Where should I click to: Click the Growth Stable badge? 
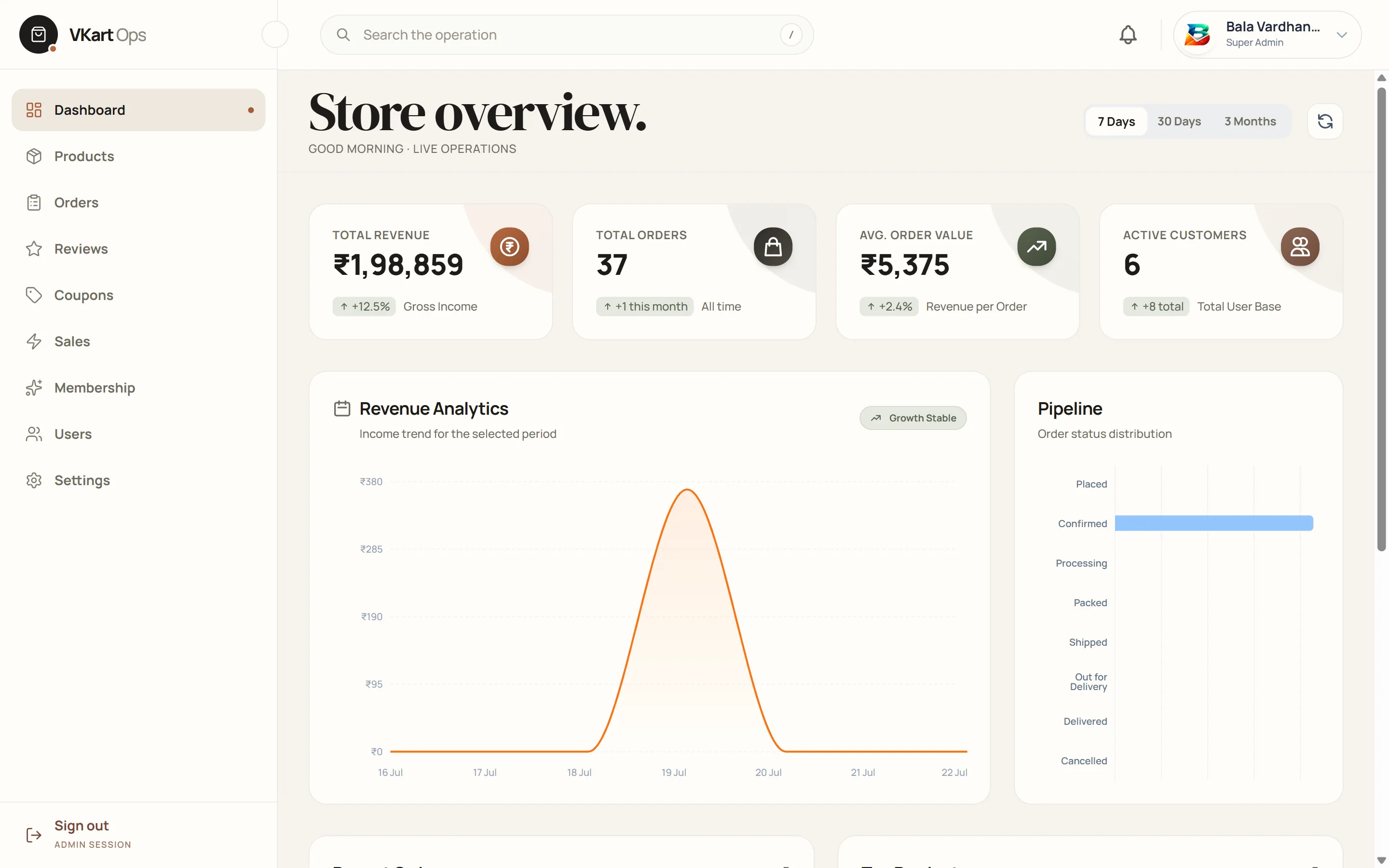click(912, 418)
